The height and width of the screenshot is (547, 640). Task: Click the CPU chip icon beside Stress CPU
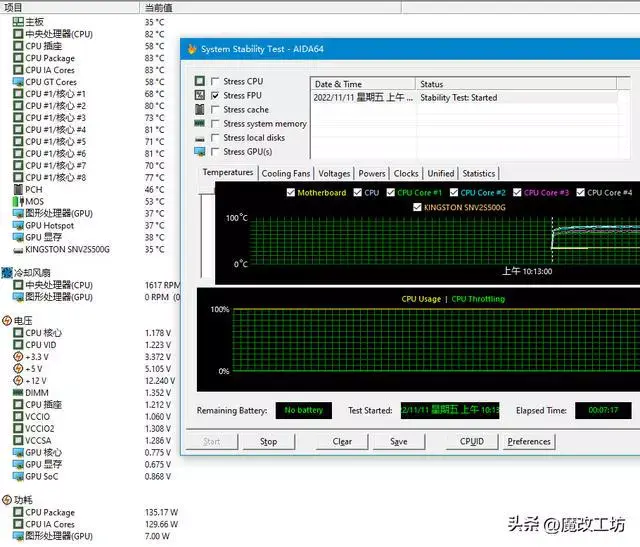click(200, 81)
